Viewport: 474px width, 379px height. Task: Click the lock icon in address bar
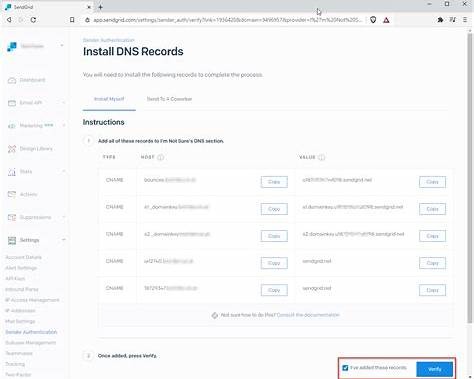(87, 20)
